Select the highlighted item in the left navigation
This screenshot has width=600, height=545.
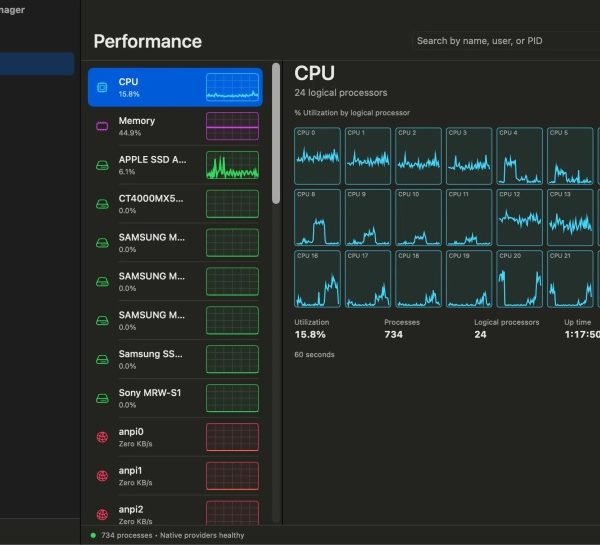coord(37,64)
